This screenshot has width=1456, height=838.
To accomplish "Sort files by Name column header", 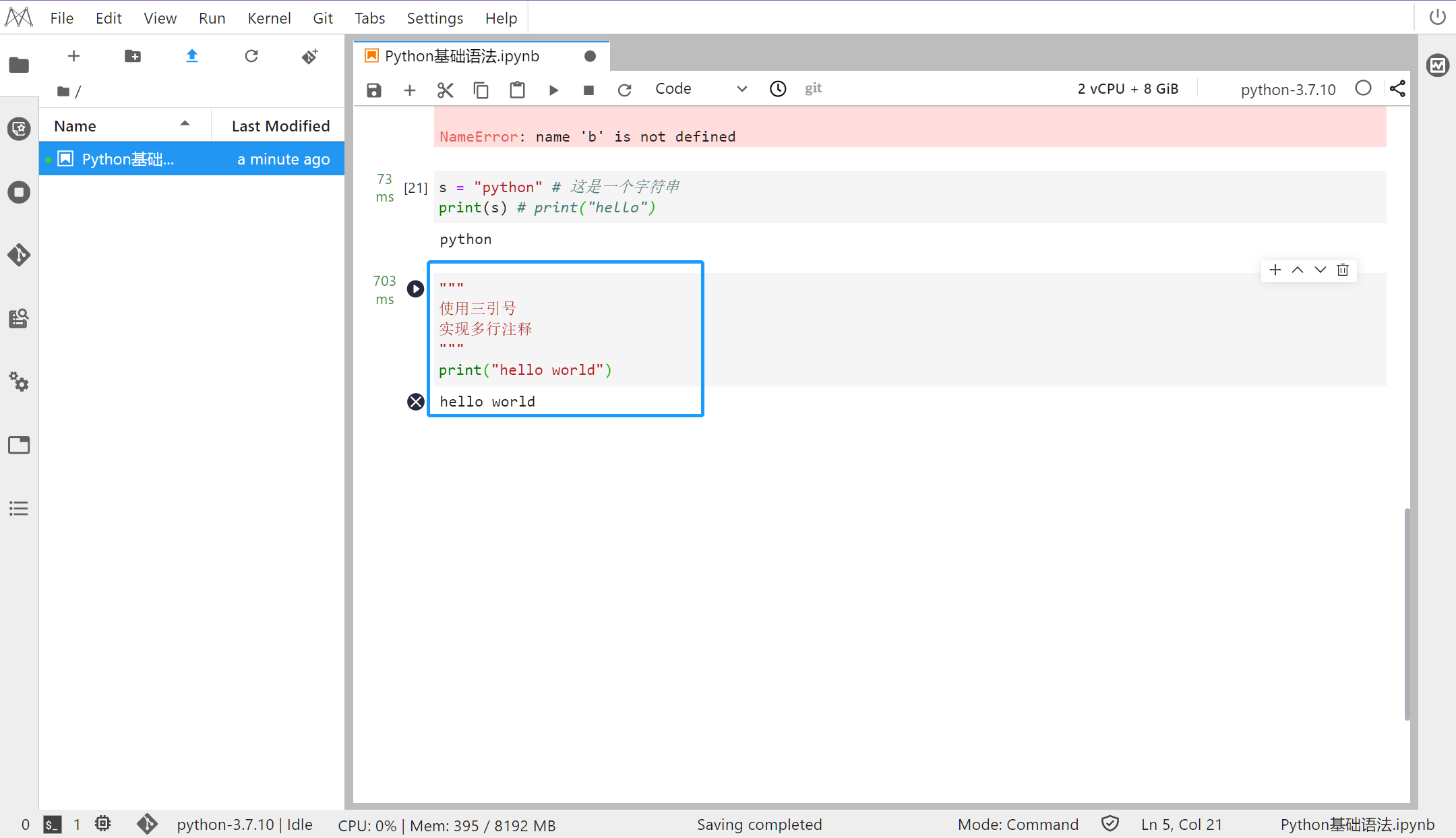I will pyautogui.click(x=125, y=125).
